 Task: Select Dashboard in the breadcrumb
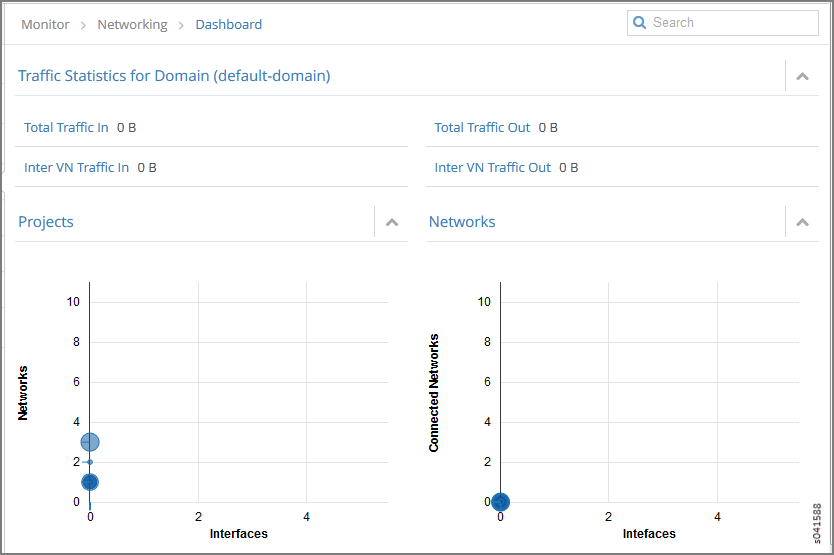(229, 24)
